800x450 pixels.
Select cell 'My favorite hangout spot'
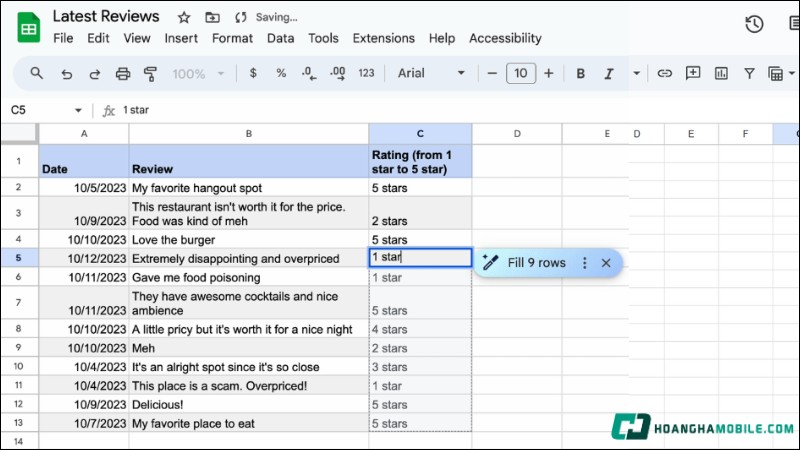(x=249, y=188)
